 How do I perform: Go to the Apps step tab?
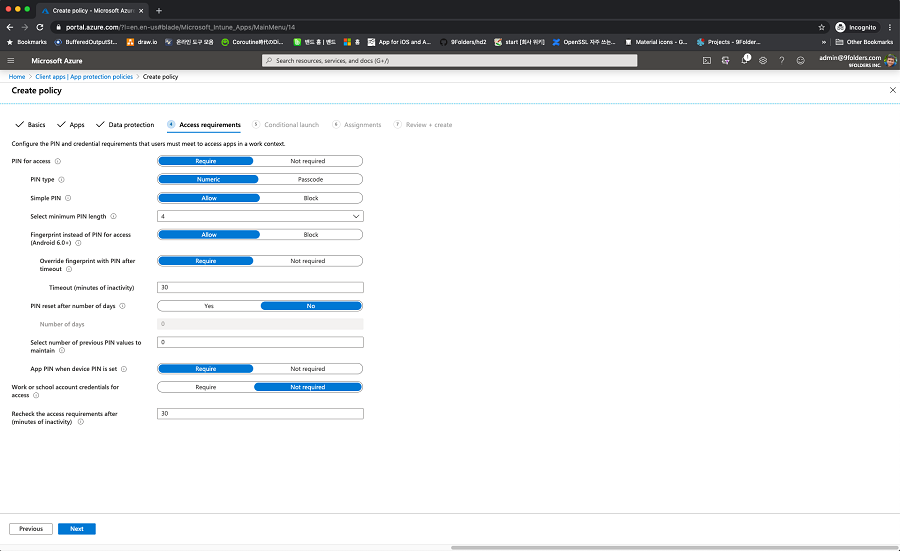pos(71,125)
